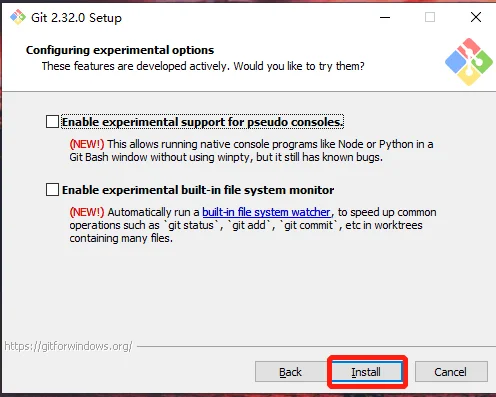Click the gitforwindows.org URL text
The height and width of the screenshot is (397, 496).
pyautogui.click(x=68, y=346)
